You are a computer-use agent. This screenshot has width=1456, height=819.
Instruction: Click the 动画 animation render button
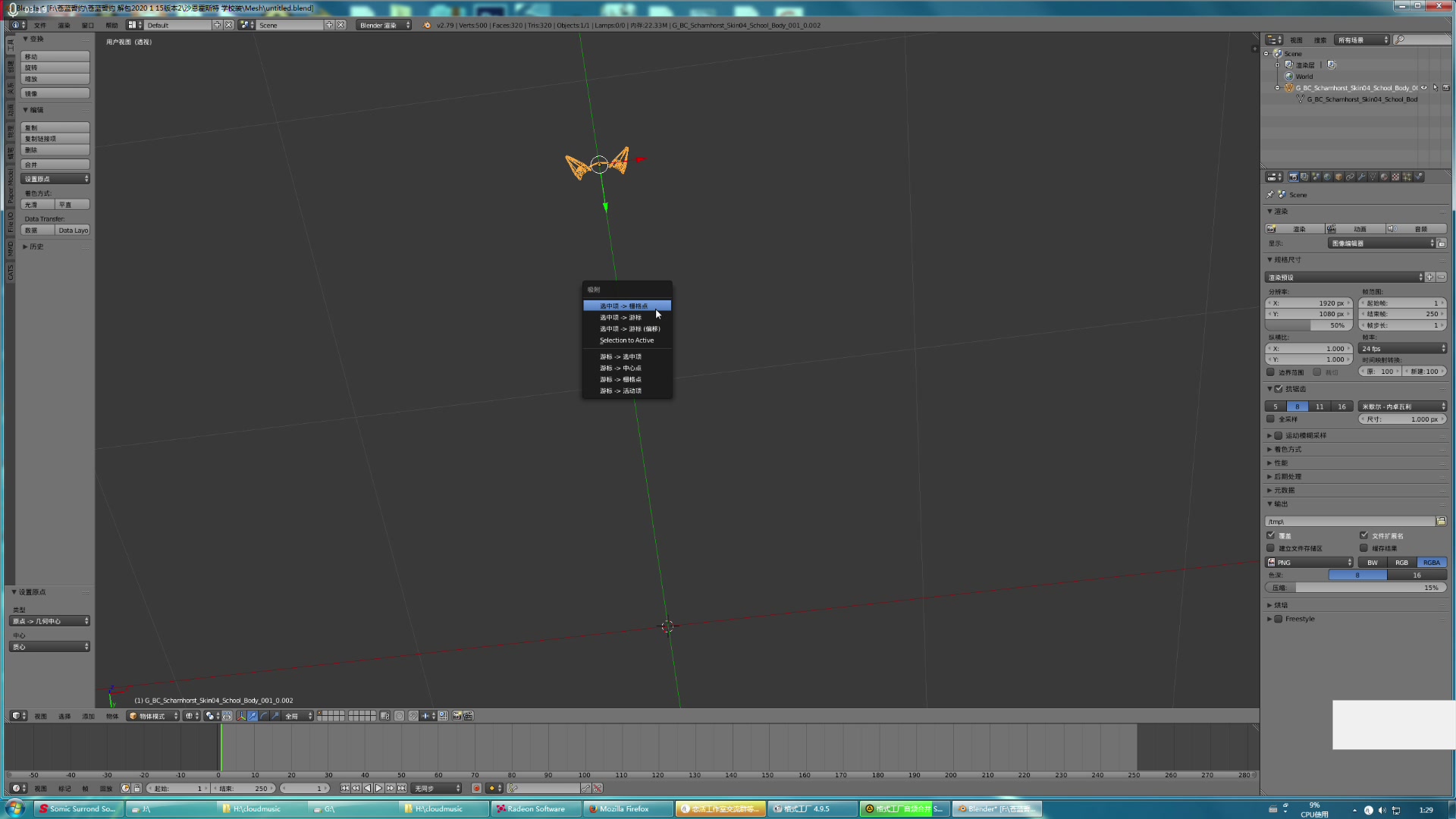[x=1355, y=229]
